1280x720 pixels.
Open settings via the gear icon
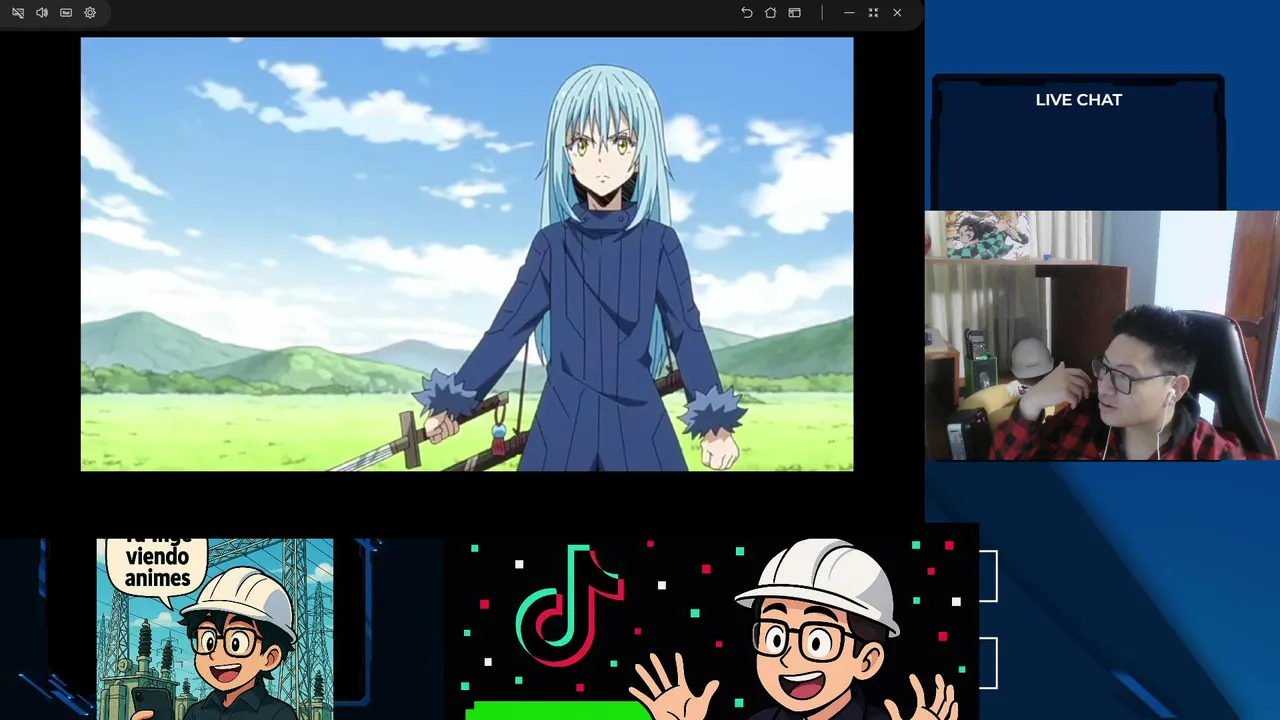90,13
